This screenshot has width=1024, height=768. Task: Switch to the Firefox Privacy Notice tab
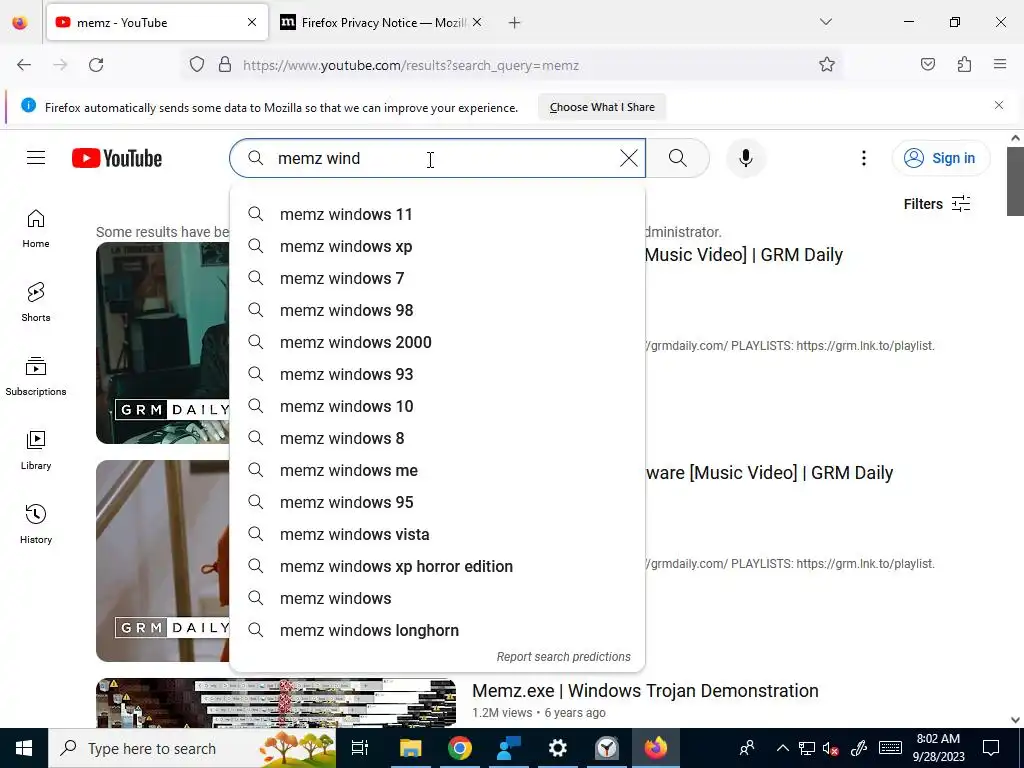[x=381, y=22]
